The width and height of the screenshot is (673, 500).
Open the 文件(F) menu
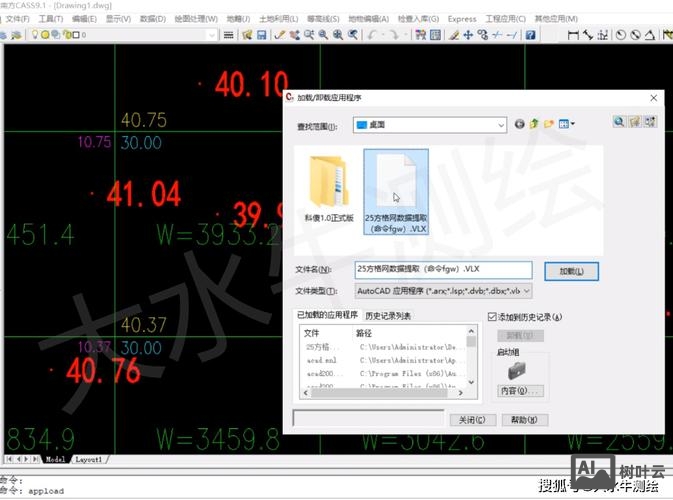click(18, 19)
